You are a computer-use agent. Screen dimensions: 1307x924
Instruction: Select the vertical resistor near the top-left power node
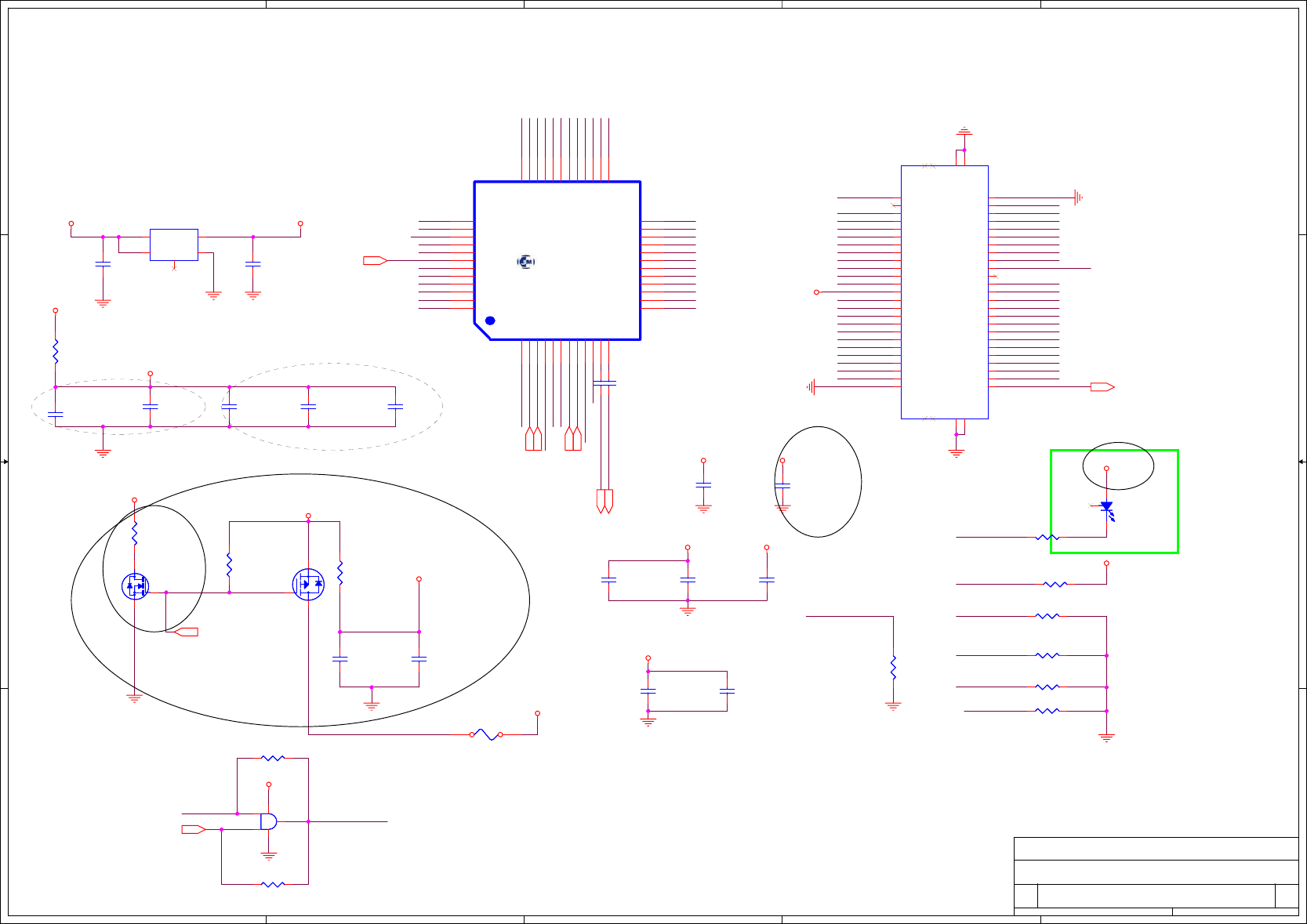coord(56,352)
